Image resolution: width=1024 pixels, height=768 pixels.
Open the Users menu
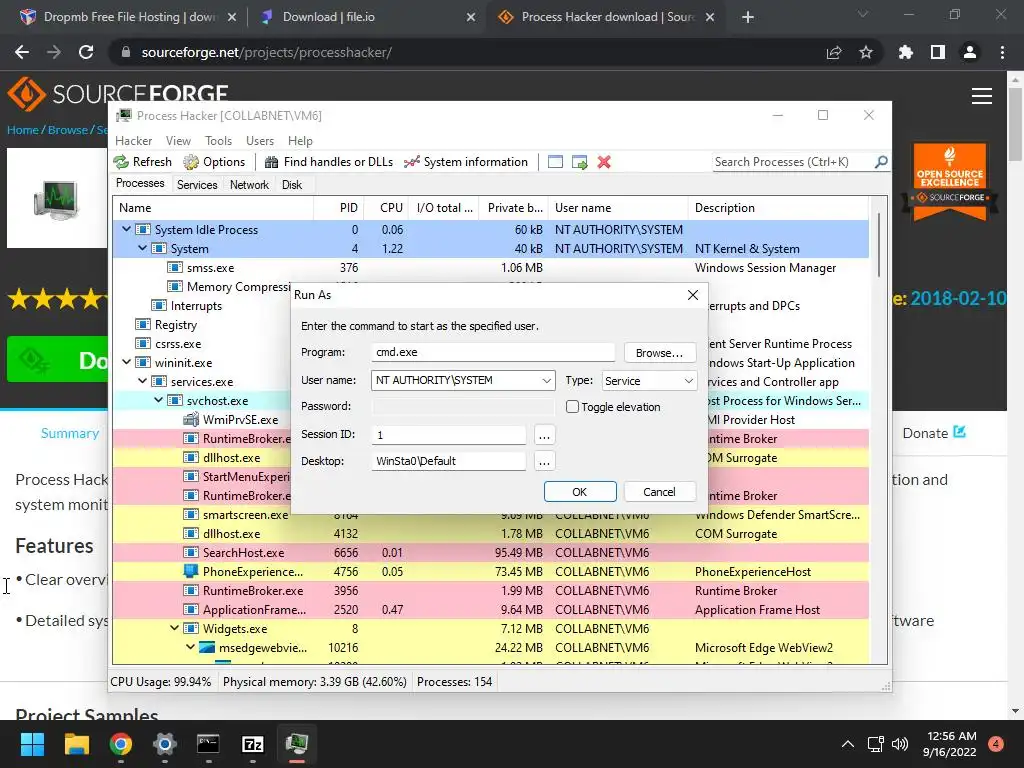click(260, 140)
